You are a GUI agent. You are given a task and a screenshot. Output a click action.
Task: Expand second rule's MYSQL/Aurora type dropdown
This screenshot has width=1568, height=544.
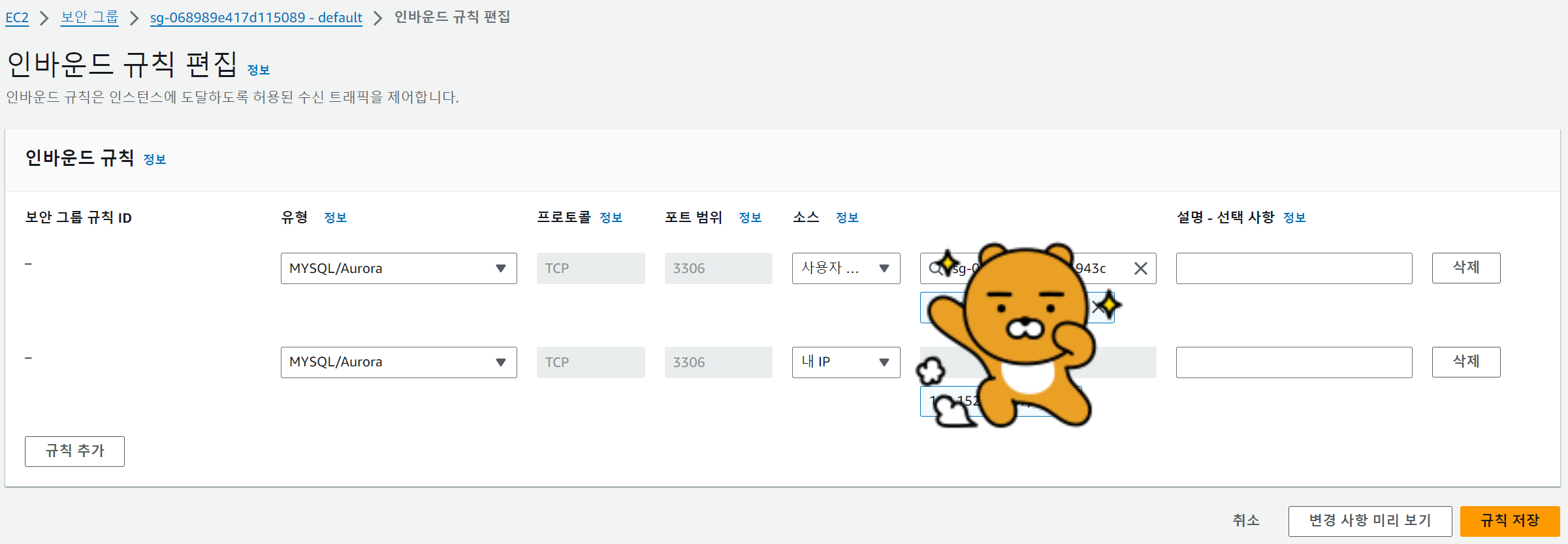point(399,362)
